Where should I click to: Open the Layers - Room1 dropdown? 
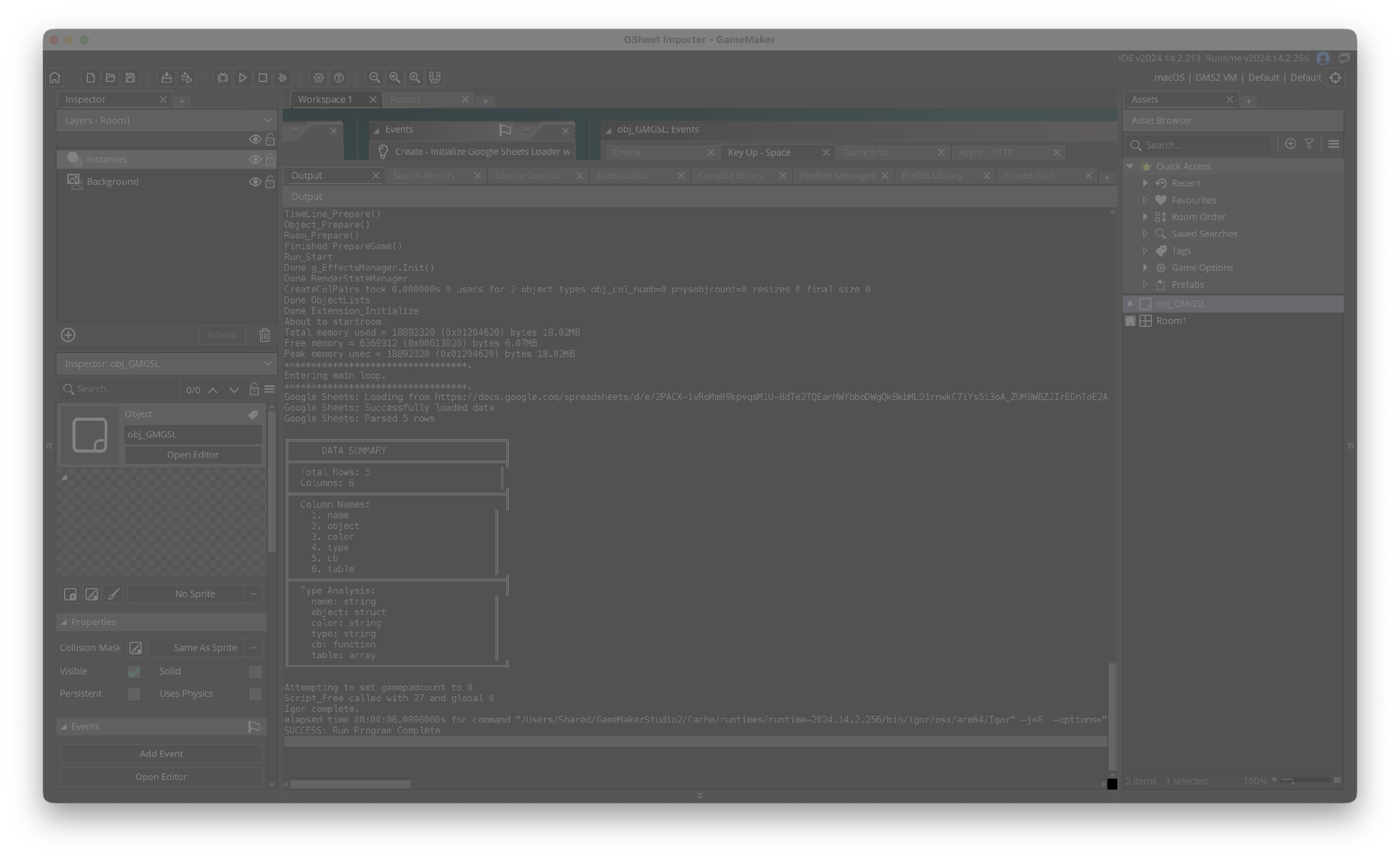pos(166,121)
